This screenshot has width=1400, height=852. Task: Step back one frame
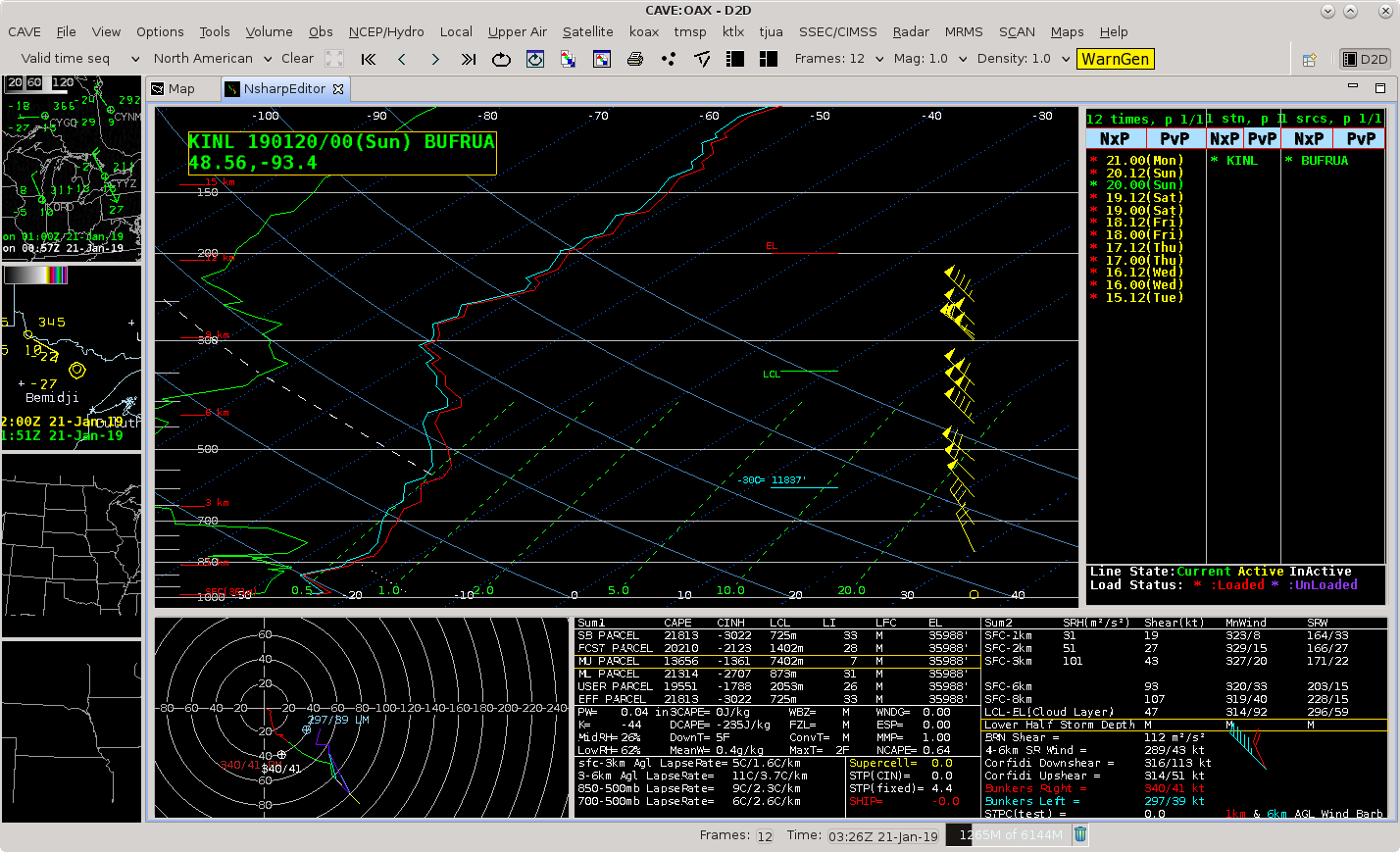click(402, 59)
